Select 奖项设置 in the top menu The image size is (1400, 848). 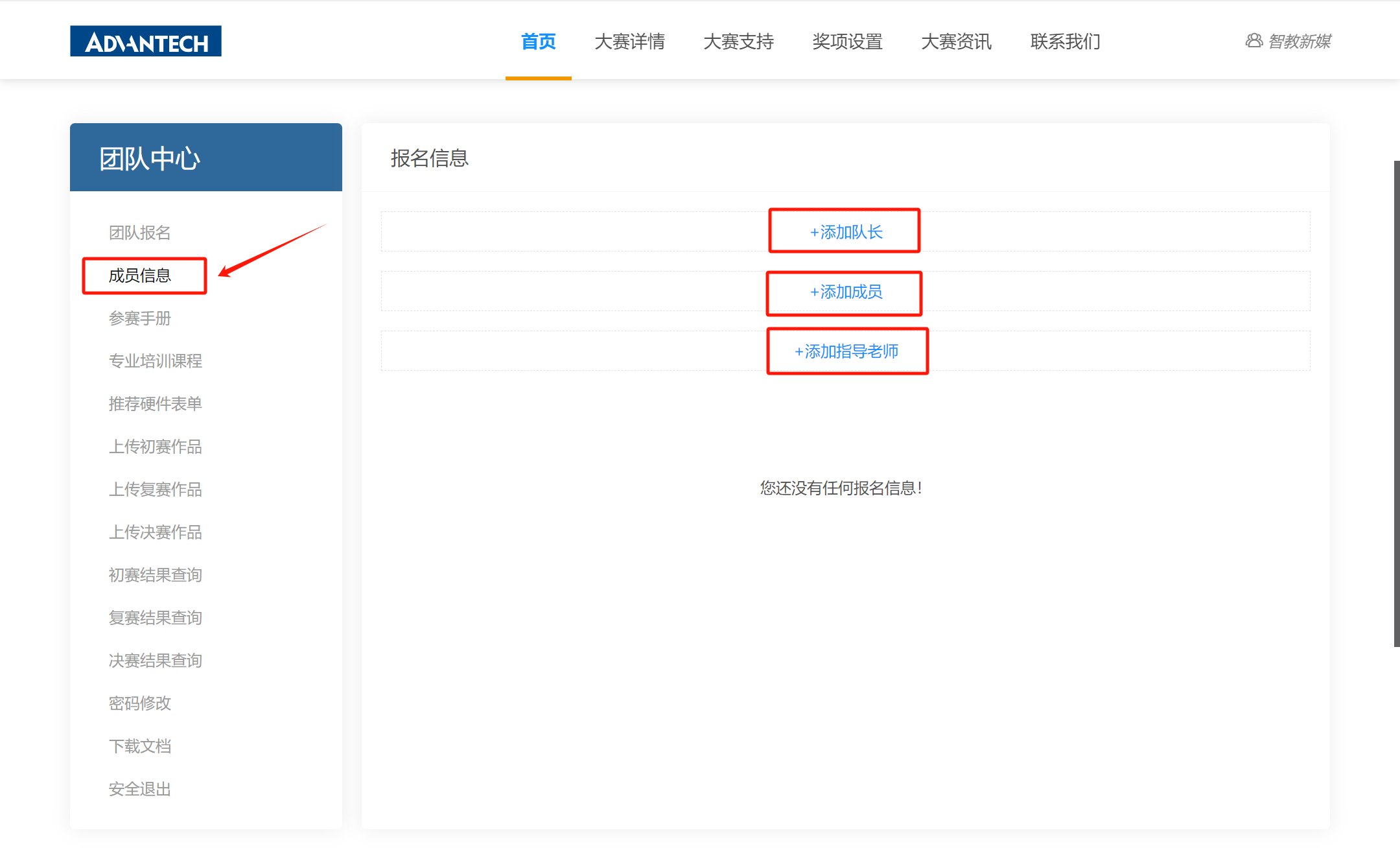tap(847, 41)
